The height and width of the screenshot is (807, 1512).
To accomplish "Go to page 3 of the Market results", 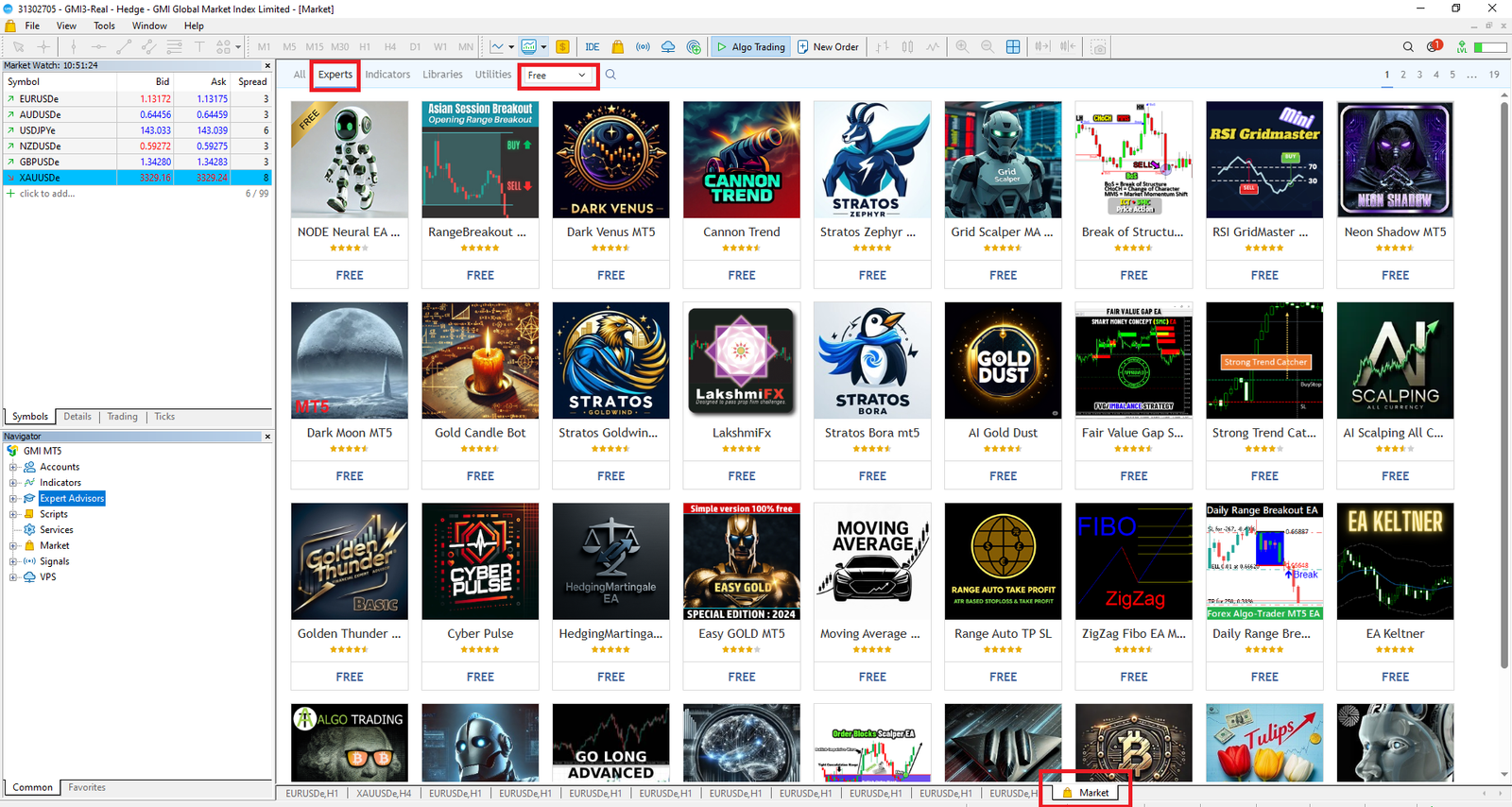I will pos(1419,75).
